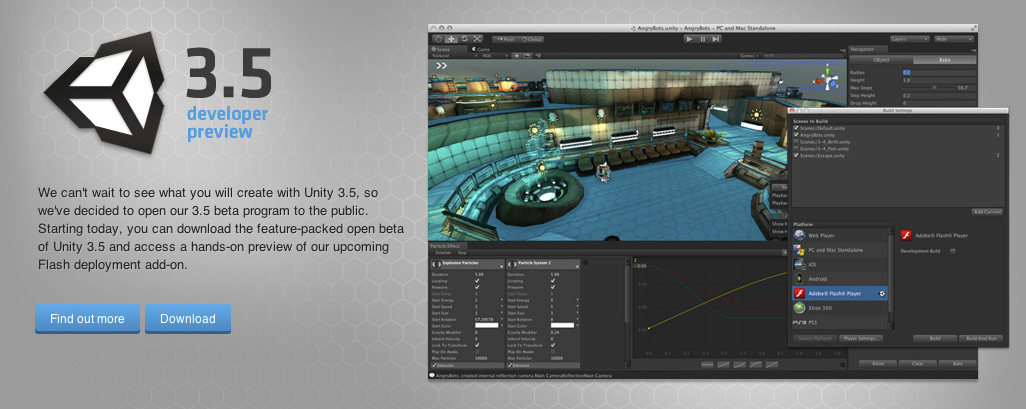The image size is (1026, 409).
Task: Click the Download button
Action: coord(188,319)
